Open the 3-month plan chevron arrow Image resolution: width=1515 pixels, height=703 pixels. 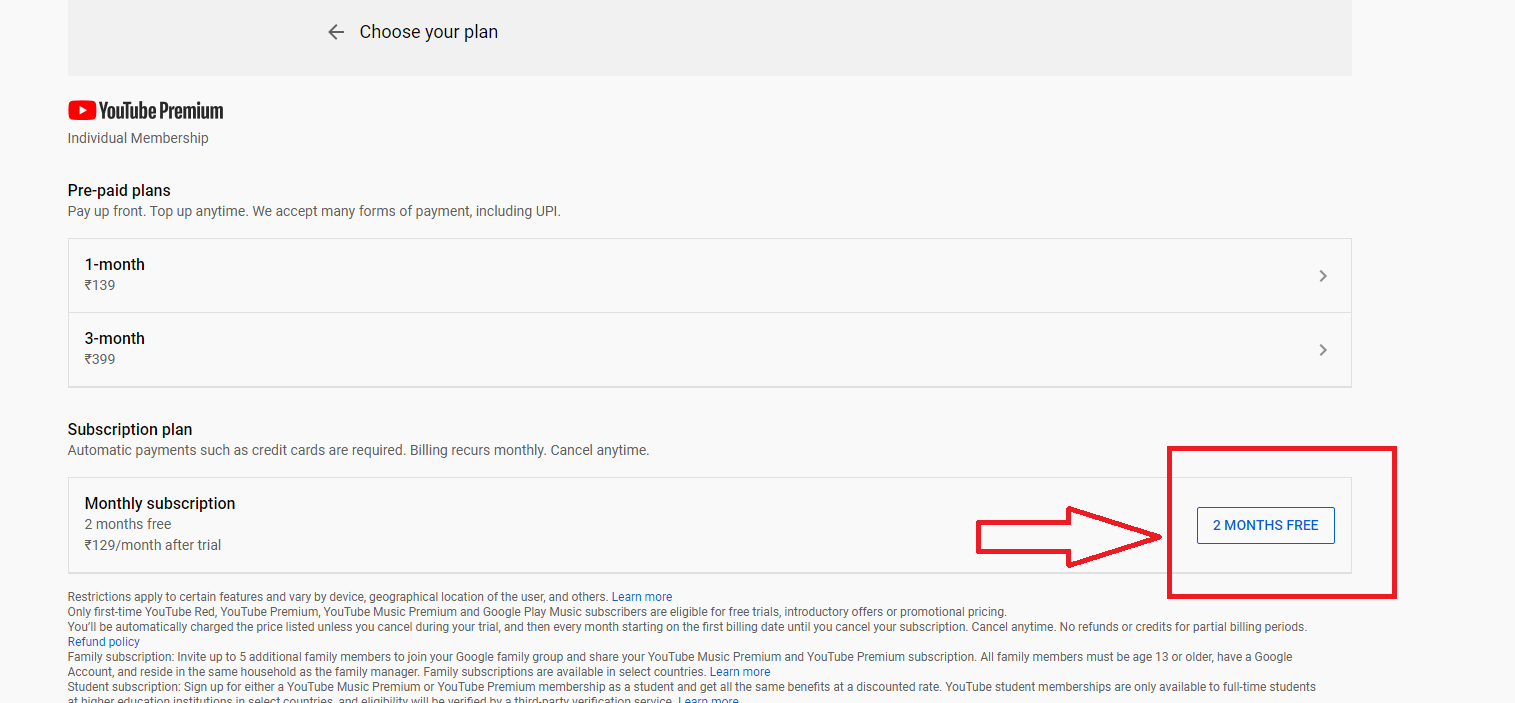click(1323, 350)
